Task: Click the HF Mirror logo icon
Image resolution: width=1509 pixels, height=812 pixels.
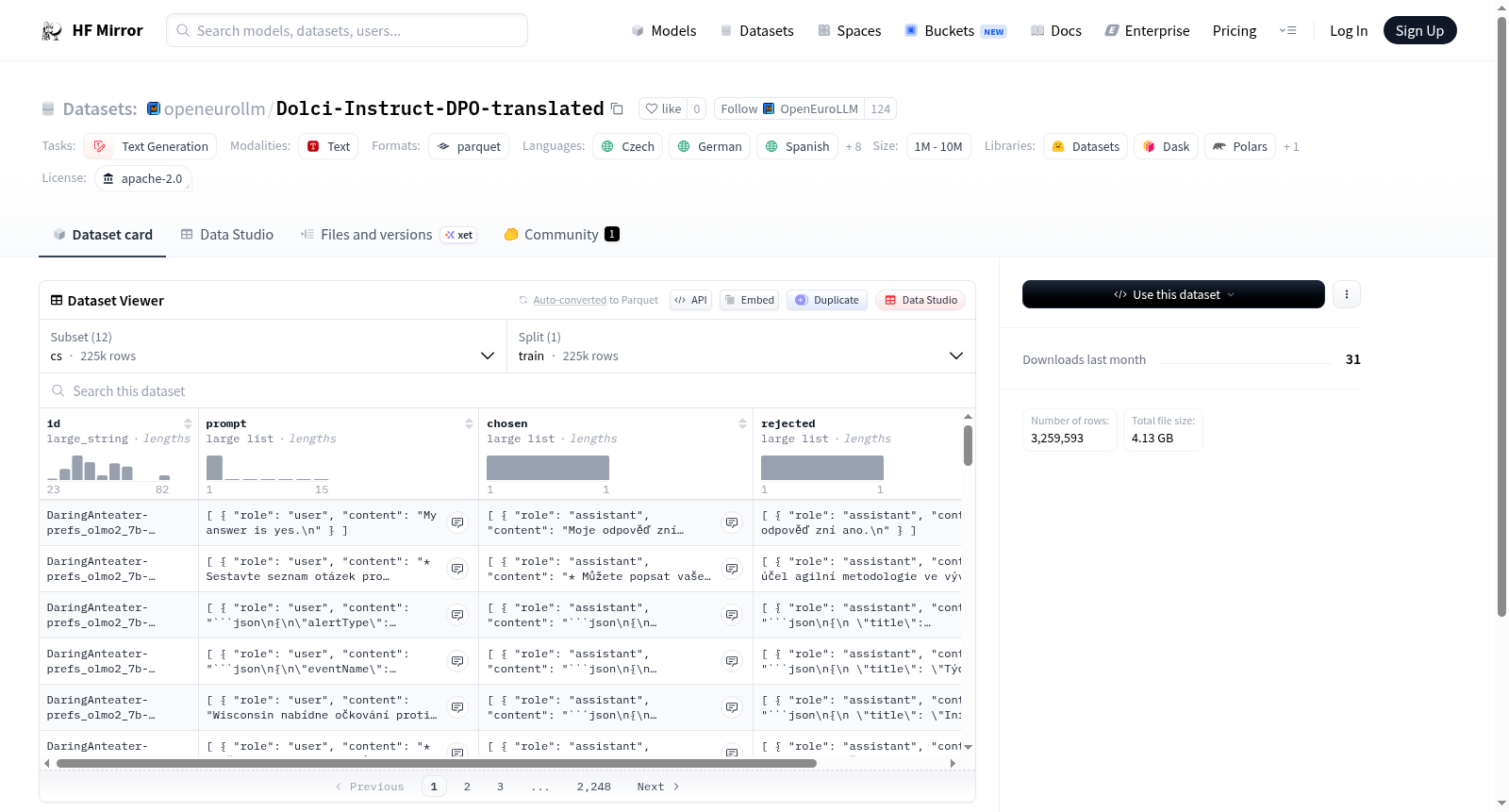Action: 52,31
